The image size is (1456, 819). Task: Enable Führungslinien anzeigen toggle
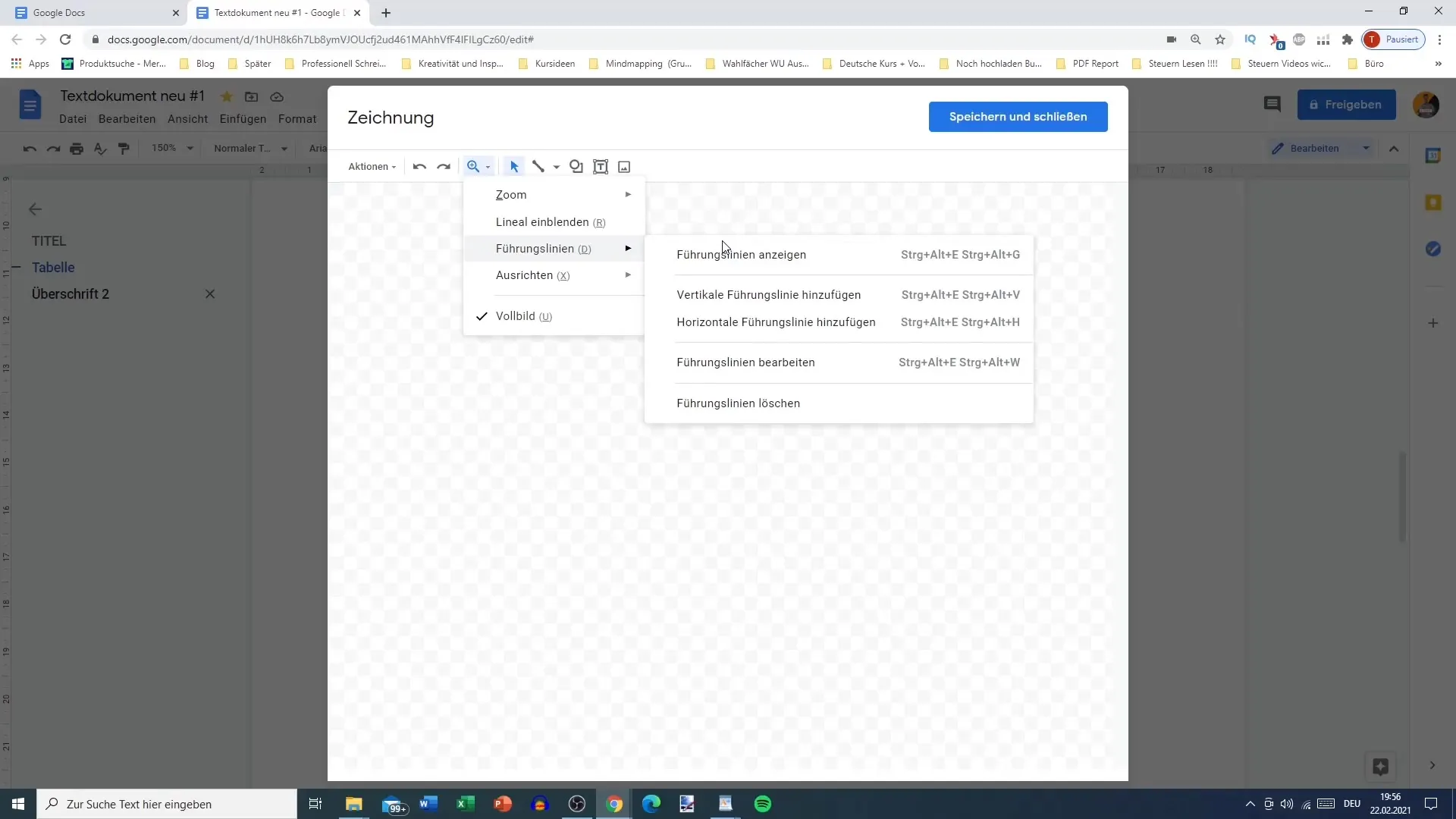point(742,253)
